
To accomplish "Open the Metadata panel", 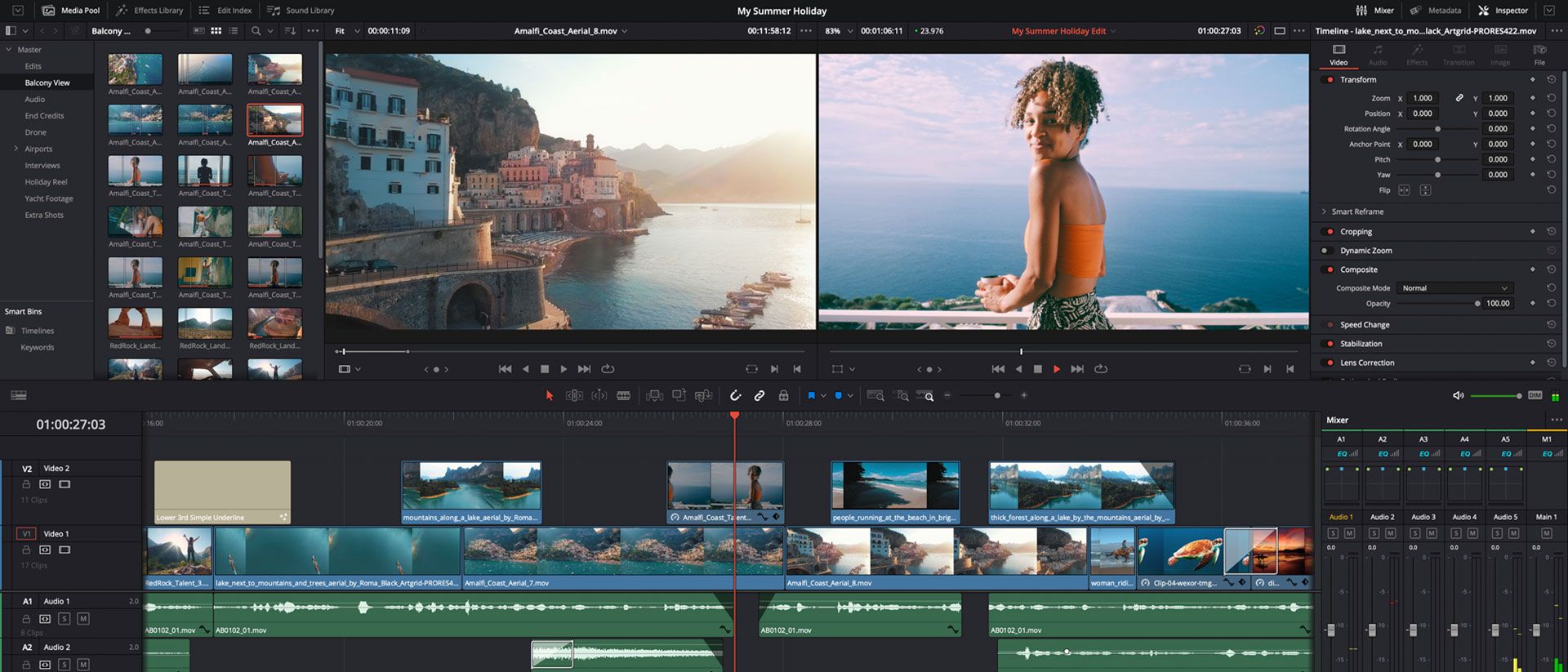I will click(1436, 11).
